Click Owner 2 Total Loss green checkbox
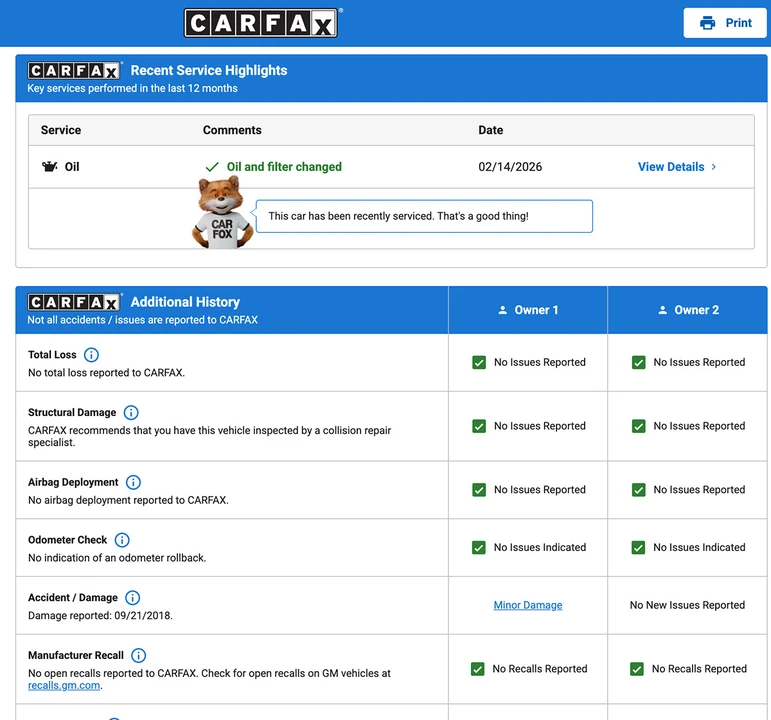 click(638, 362)
